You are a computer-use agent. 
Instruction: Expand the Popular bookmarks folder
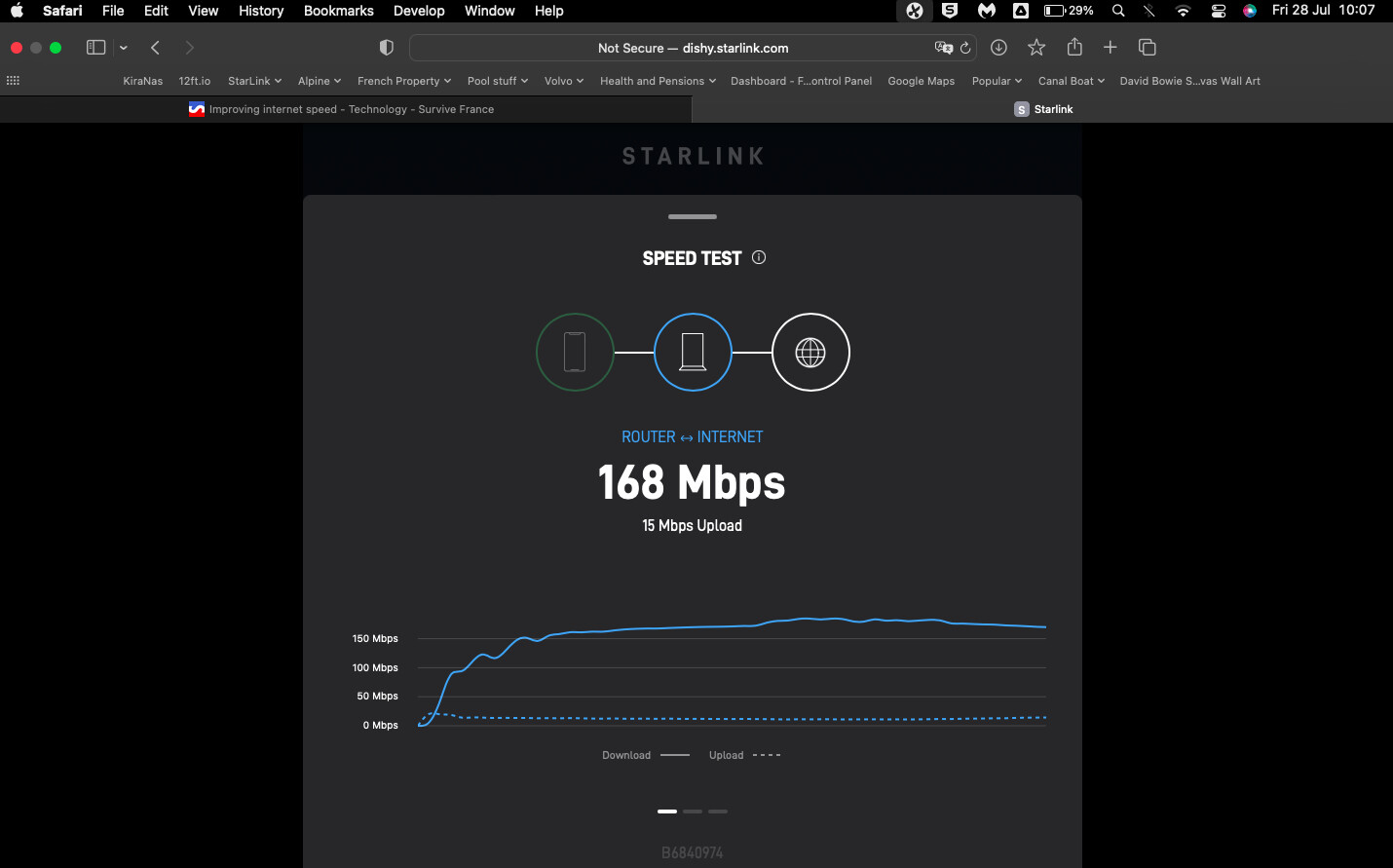pyautogui.click(x=997, y=81)
